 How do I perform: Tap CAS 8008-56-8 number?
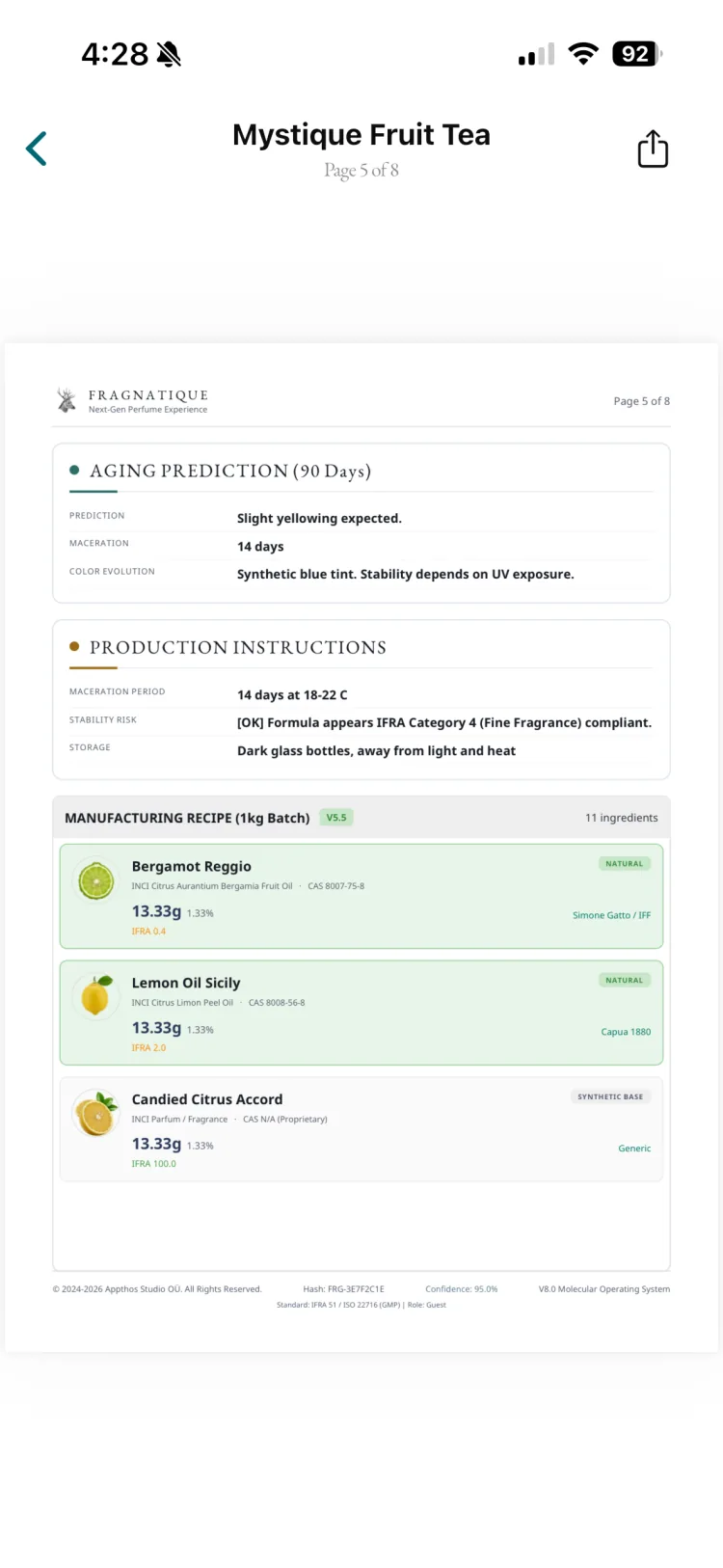[x=277, y=1003]
